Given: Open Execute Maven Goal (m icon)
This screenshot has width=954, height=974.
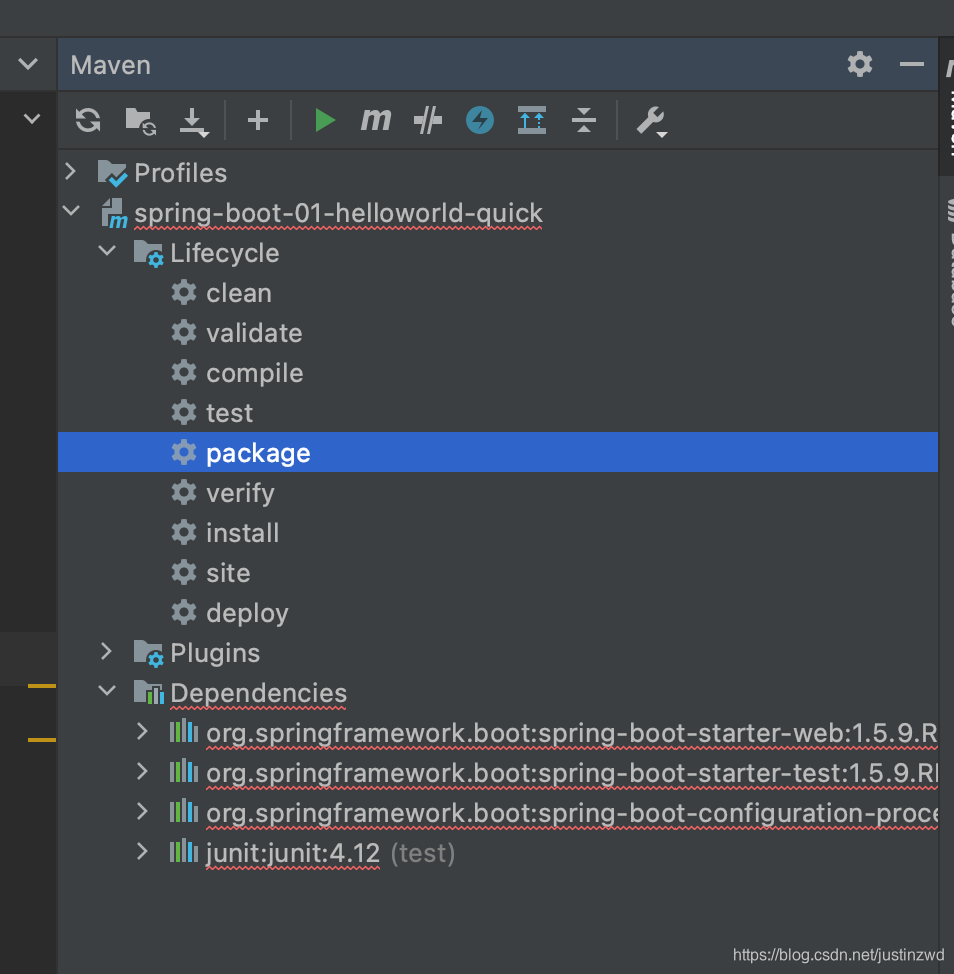Looking at the screenshot, I should [376, 119].
